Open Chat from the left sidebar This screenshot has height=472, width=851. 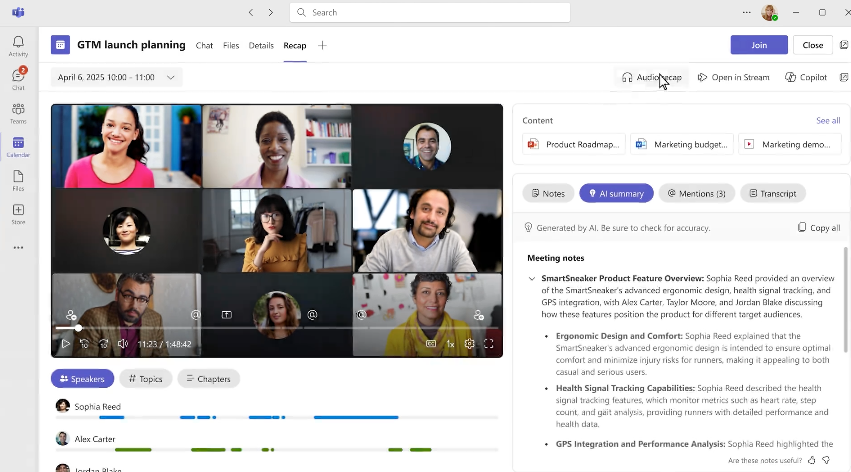(x=18, y=79)
